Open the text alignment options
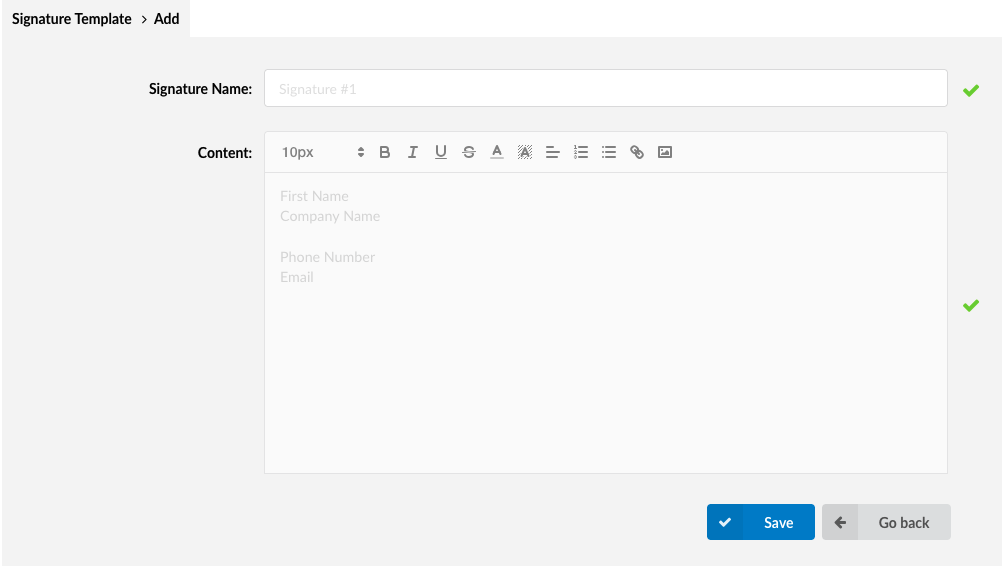Viewport: 1002px width, 568px height. pos(553,152)
